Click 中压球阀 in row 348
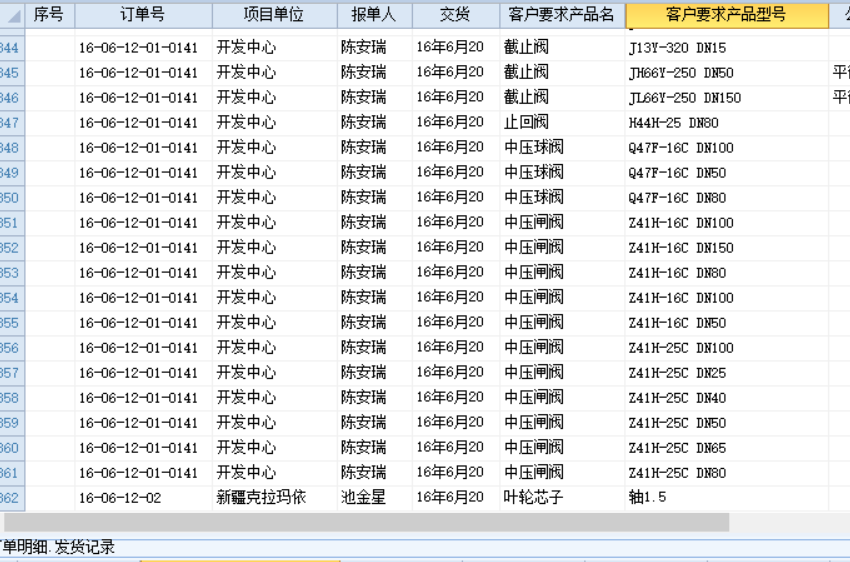Viewport: 850px width, 562px height. (562, 147)
